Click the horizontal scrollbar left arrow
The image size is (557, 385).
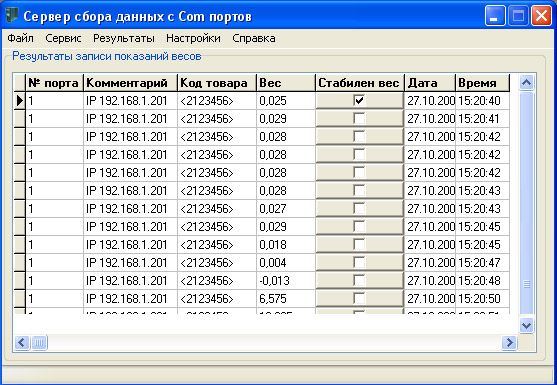coord(22,343)
